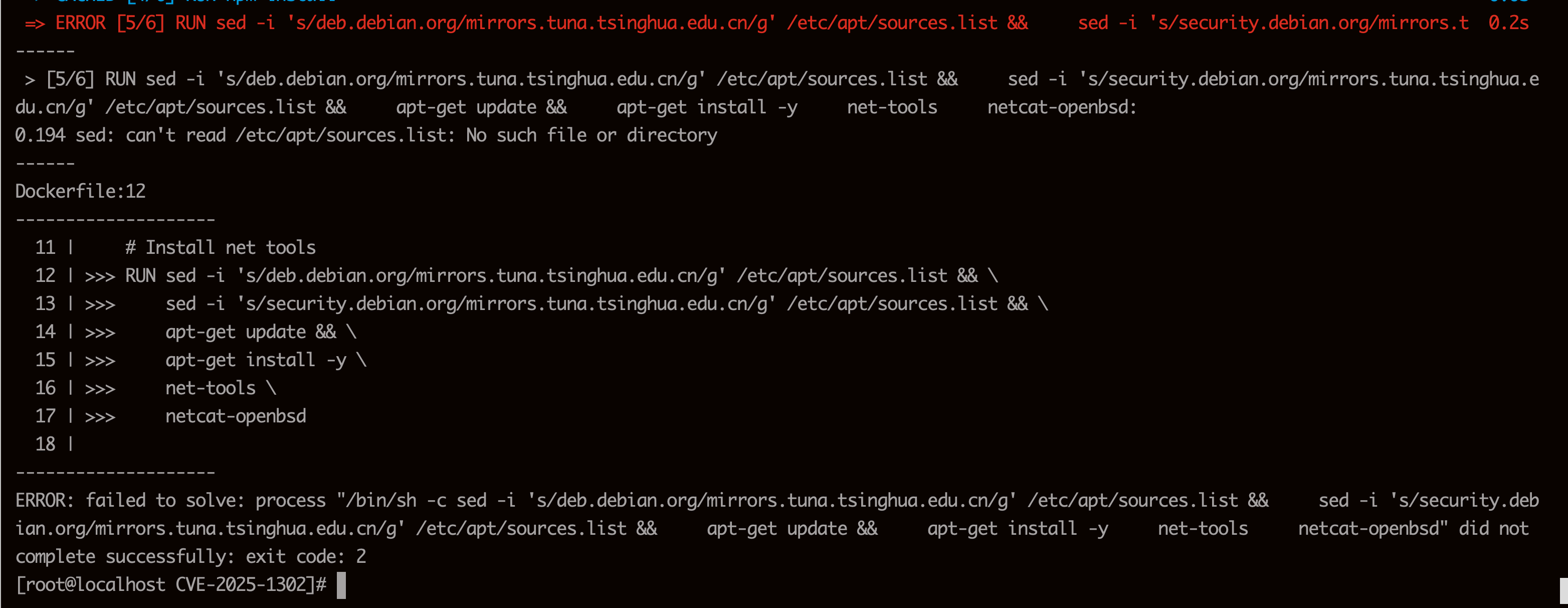
Task: Click 'netcat-openbsd' on Dockerfile line 17
Action: [x=236, y=416]
